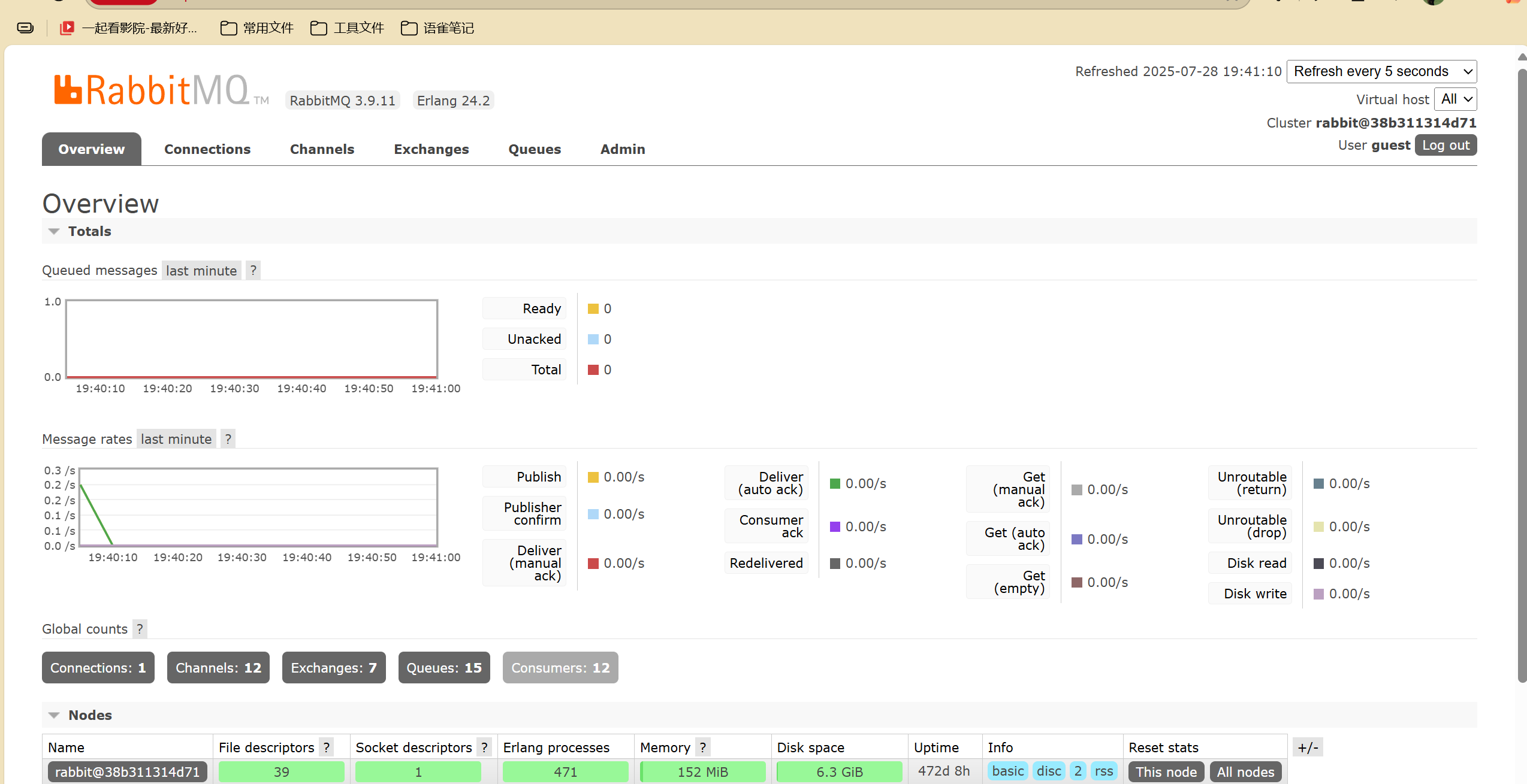Click the Publish rate yellow swatch
Viewport: 1527px width, 784px height.
point(593,477)
